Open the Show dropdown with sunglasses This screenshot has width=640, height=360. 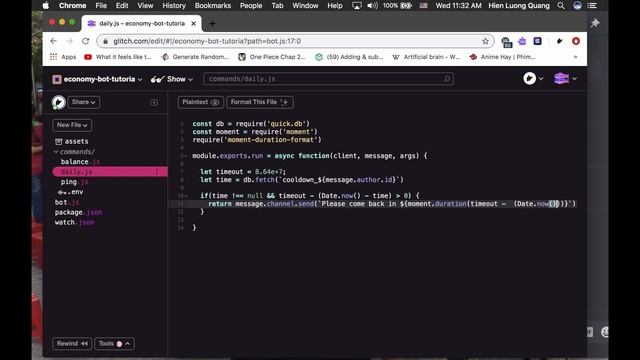click(171, 79)
